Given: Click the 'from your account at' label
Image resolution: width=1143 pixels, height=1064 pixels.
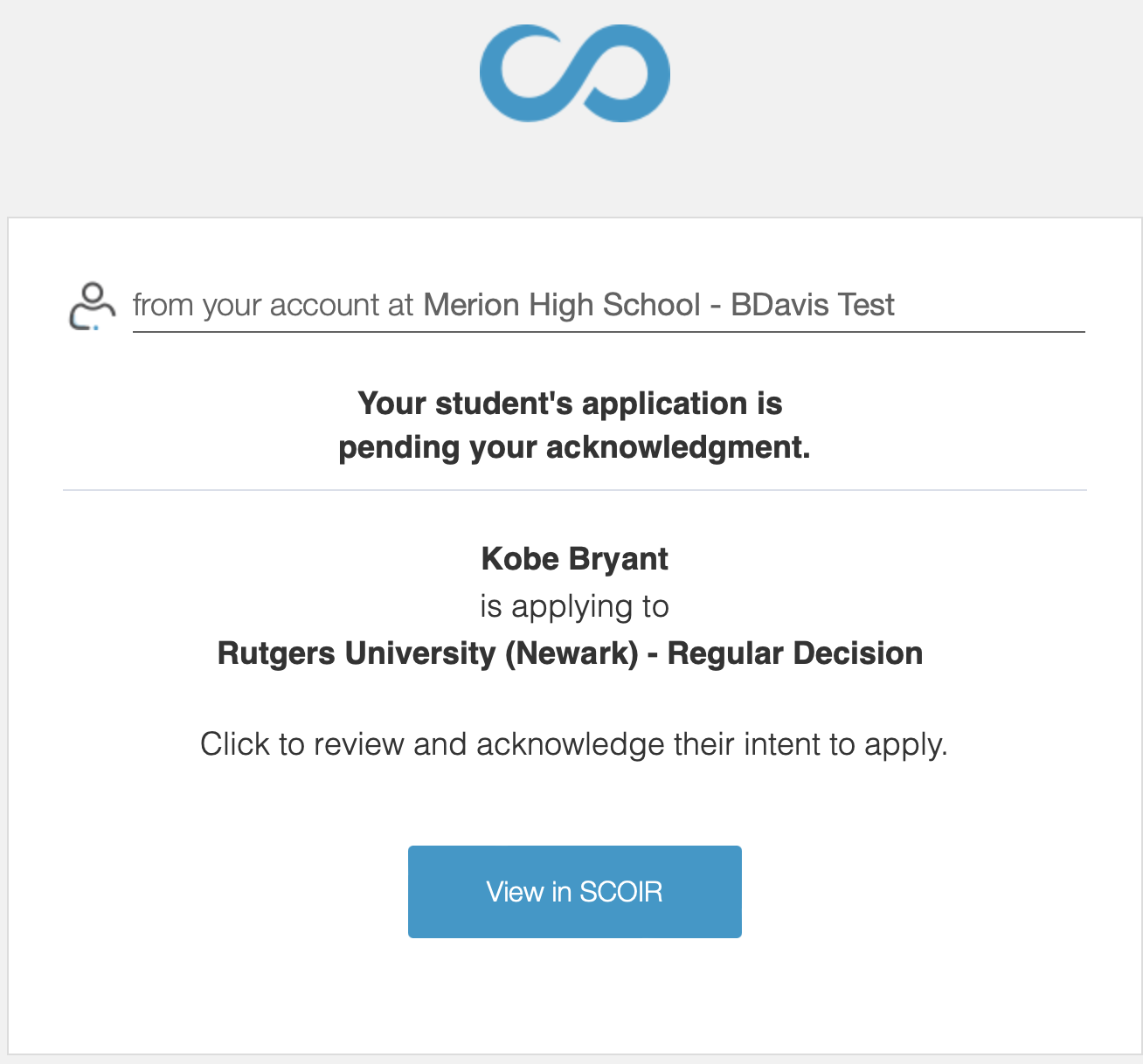Looking at the screenshot, I should coord(273,306).
